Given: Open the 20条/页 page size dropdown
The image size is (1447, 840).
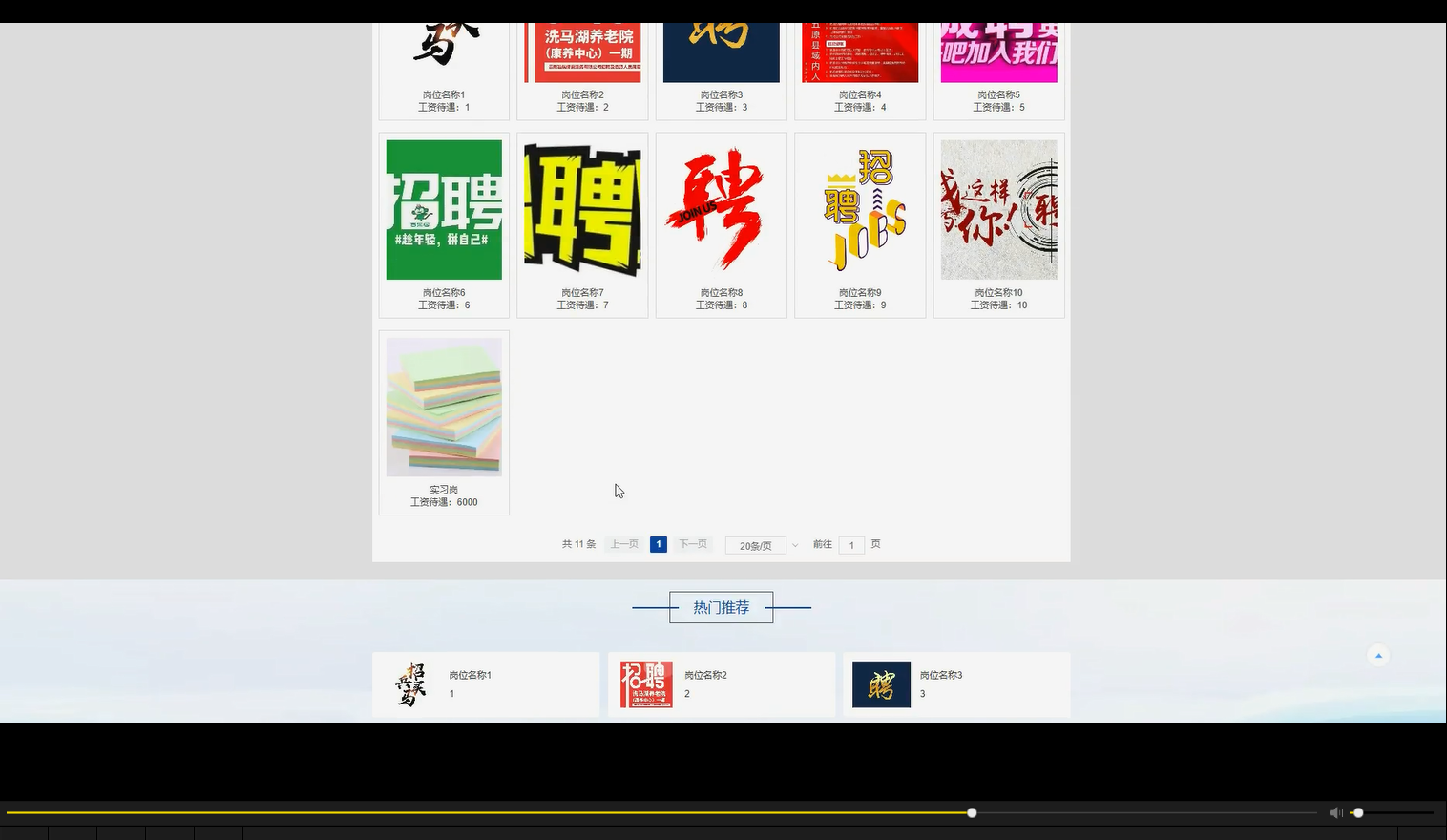Looking at the screenshot, I should pos(763,545).
